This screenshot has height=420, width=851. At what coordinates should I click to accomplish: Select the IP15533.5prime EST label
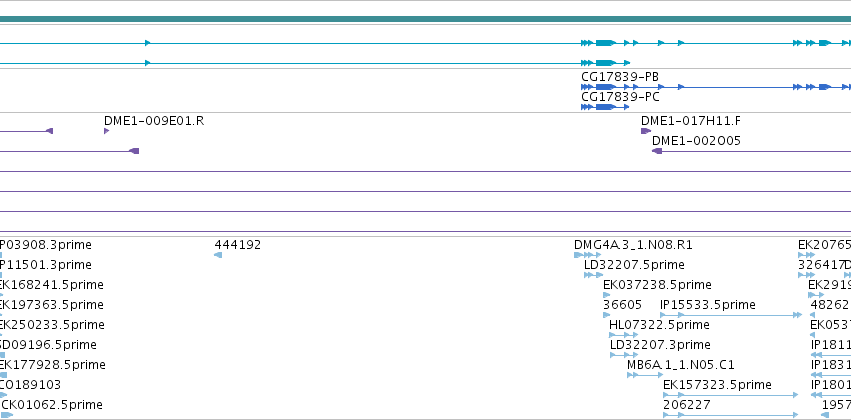[x=708, y=305]
